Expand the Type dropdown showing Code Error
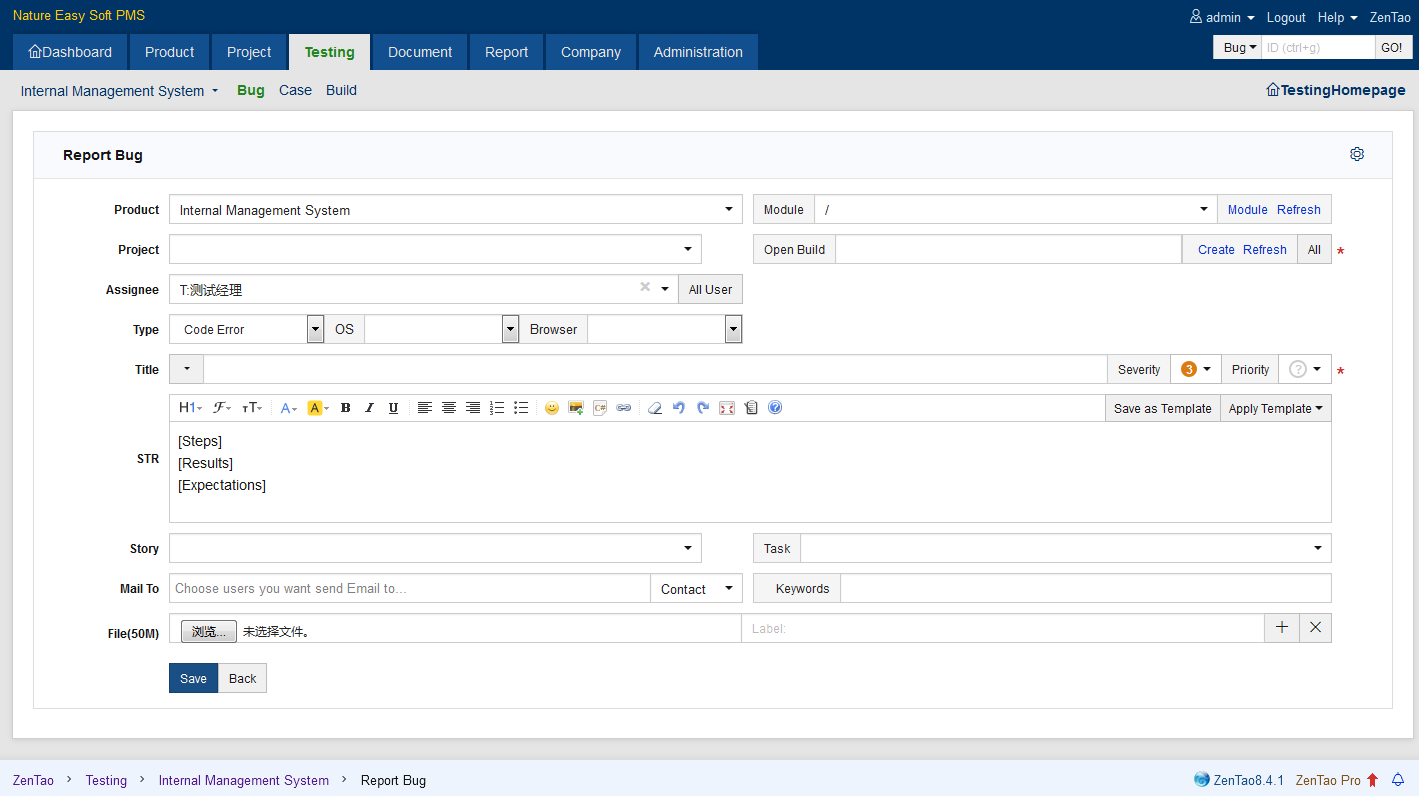Viewport: 1419px width, 796px height. [x=246, y=329]
